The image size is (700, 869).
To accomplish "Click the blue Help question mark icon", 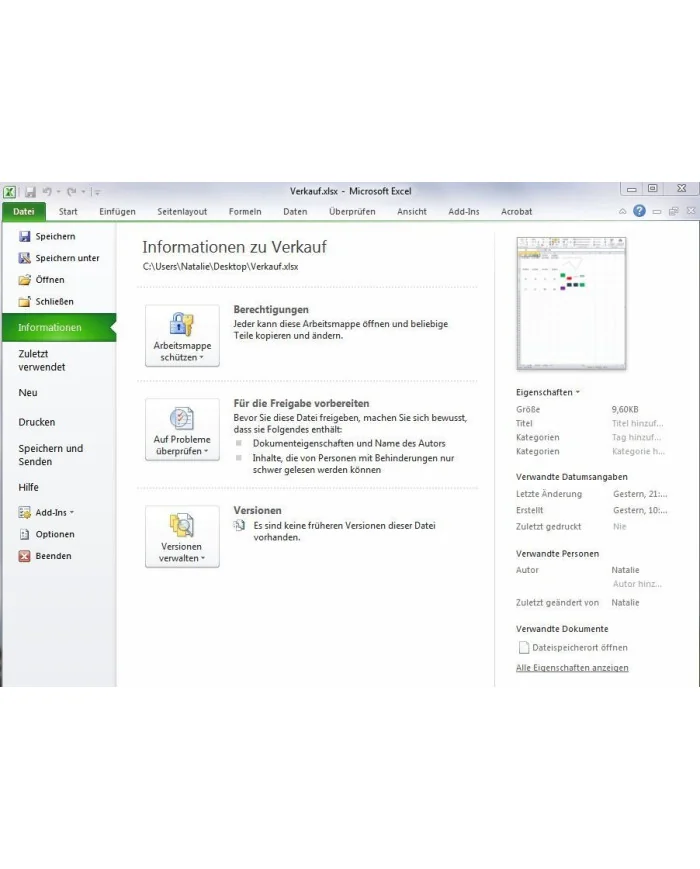I will 639,211.
